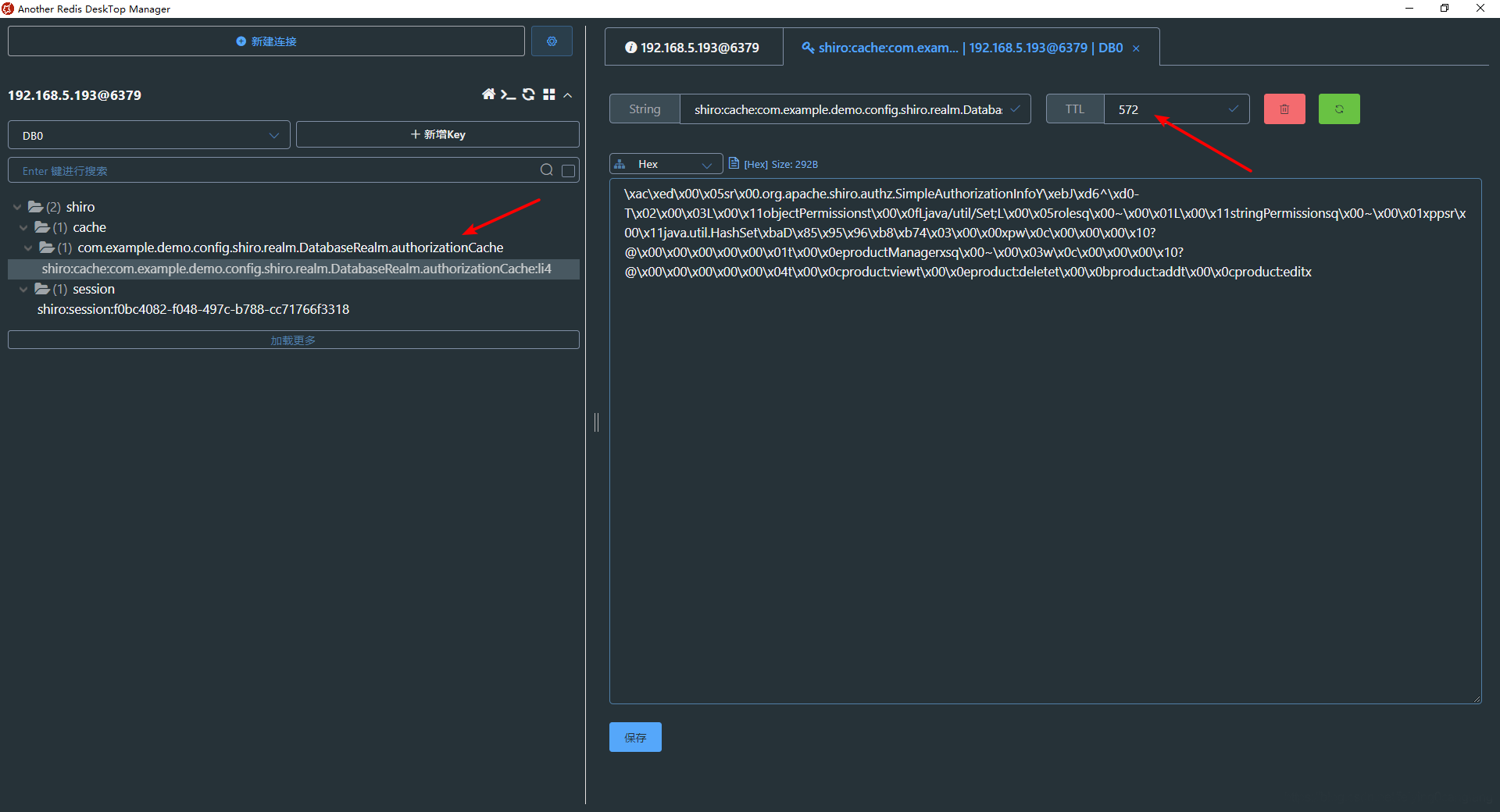Collapse the session folder

23,290
